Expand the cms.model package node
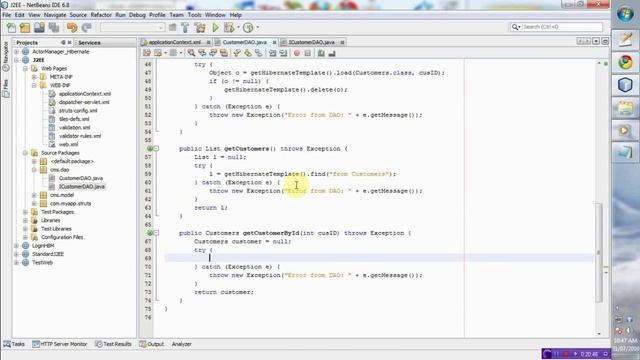 point(34,195)
